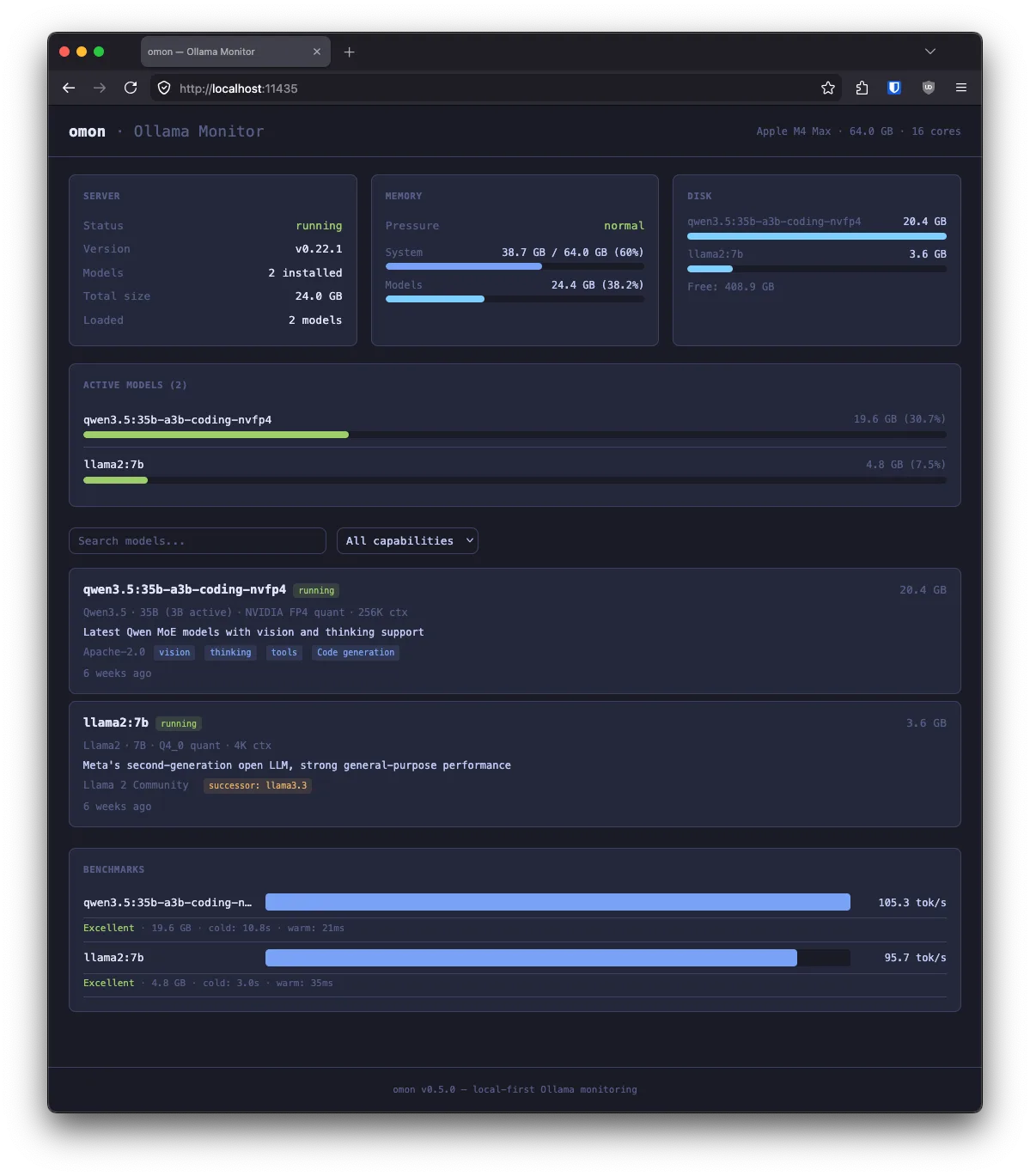Click the Search models input field
The height and width of the screenshot is (1176, 1030).
198,540
